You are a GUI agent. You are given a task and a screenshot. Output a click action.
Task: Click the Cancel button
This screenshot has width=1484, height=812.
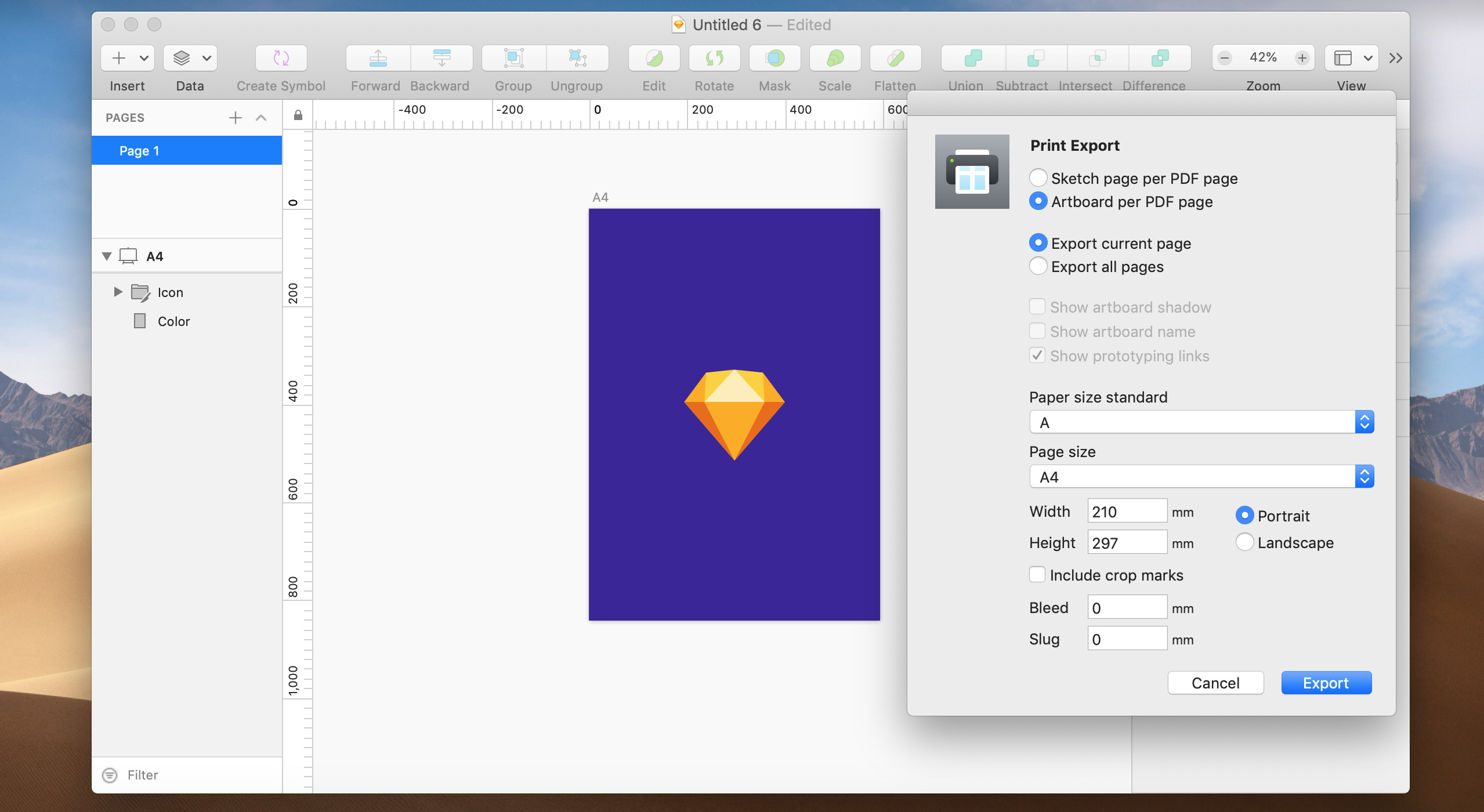pyautogui.click(x=1215, y=683)
